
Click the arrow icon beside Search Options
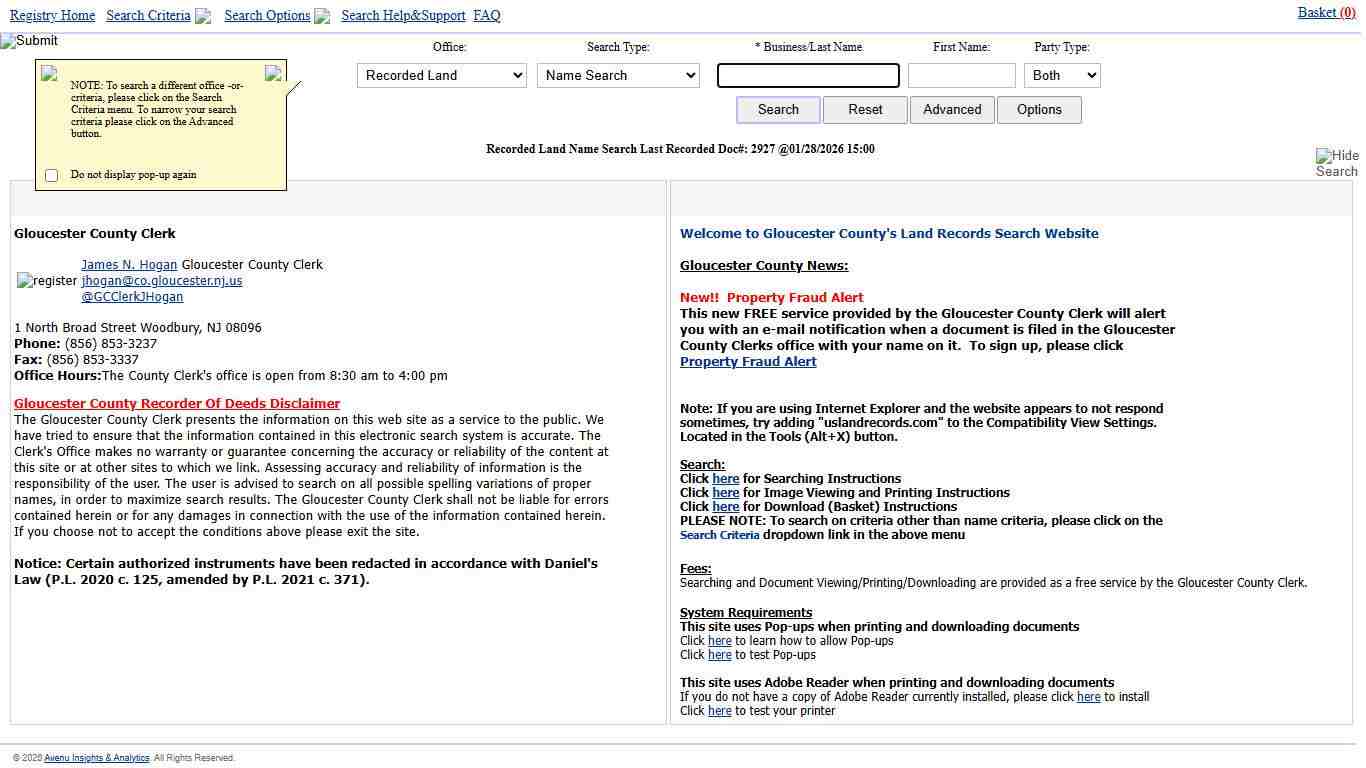click(322, 16)
